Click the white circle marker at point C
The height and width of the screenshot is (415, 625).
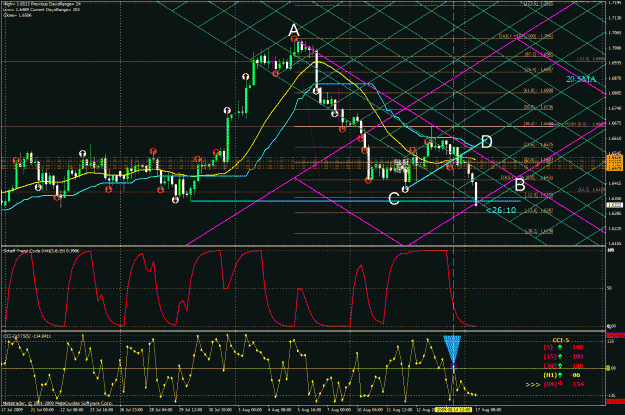point(405,189)
